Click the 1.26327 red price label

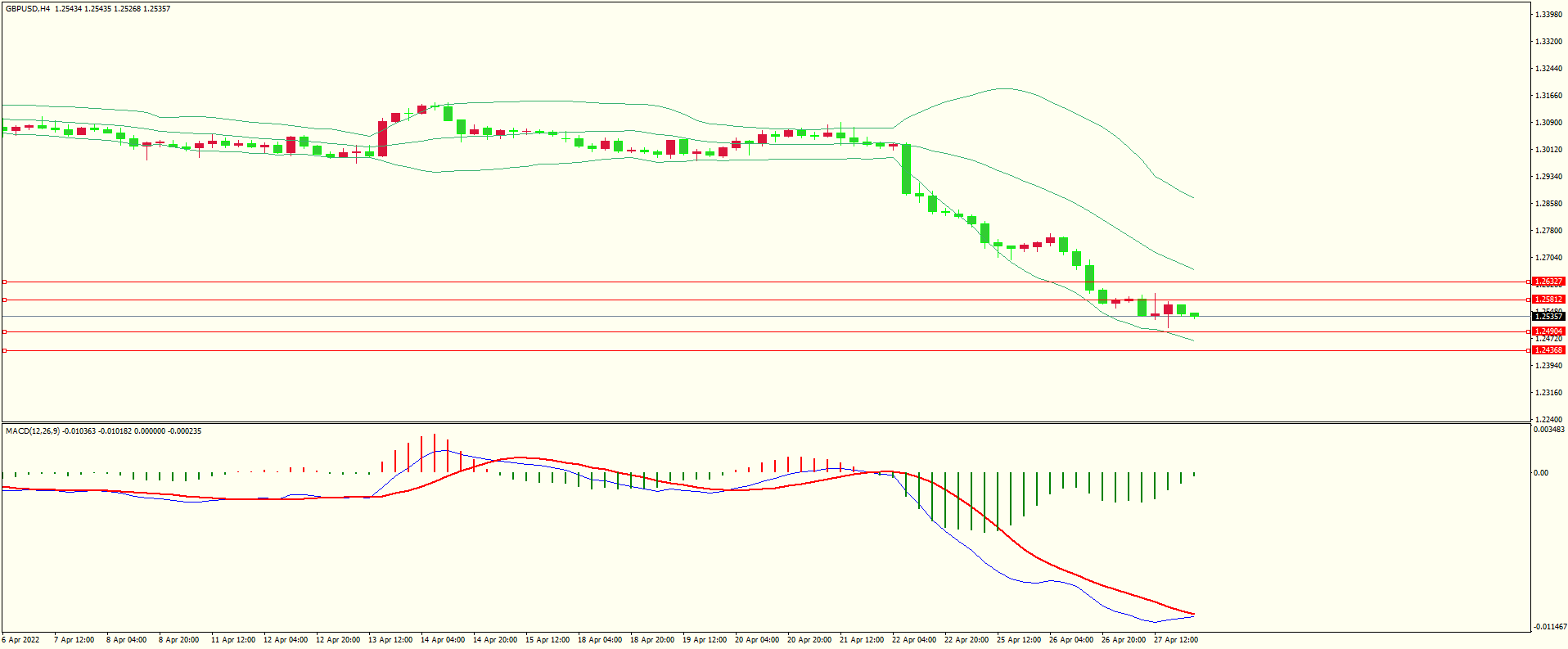(1548, 282)
